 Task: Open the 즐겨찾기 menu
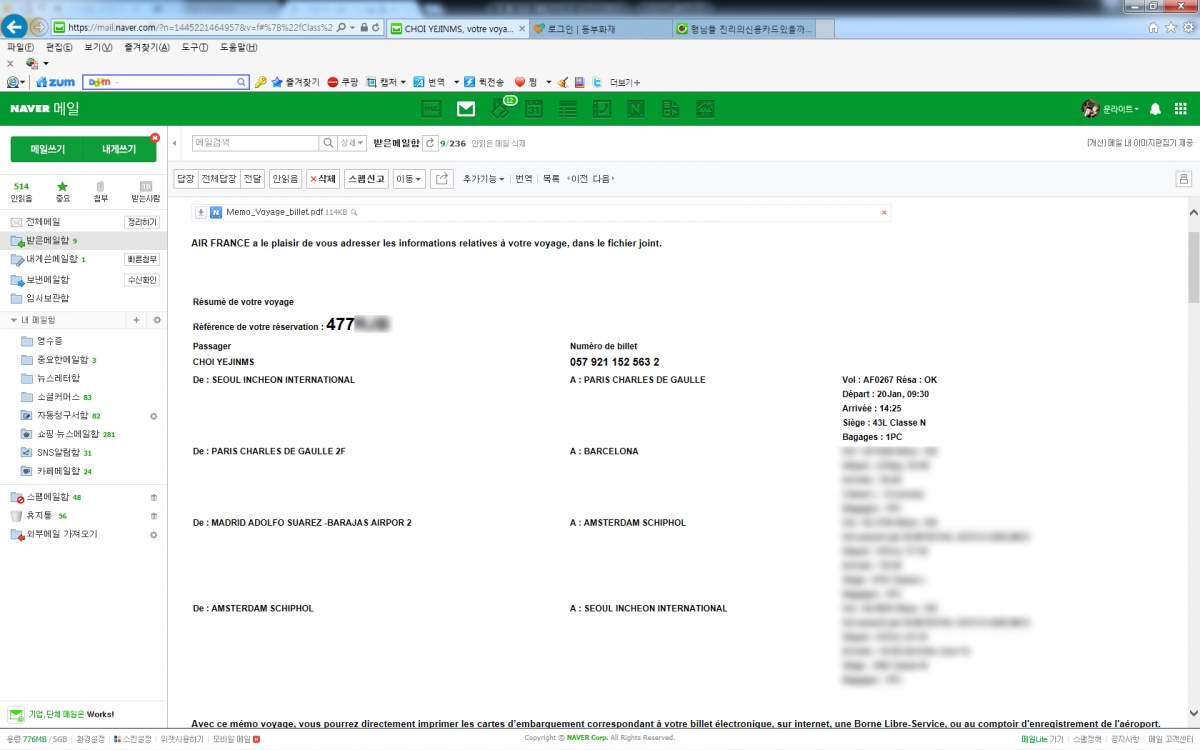tap(148, 47)
